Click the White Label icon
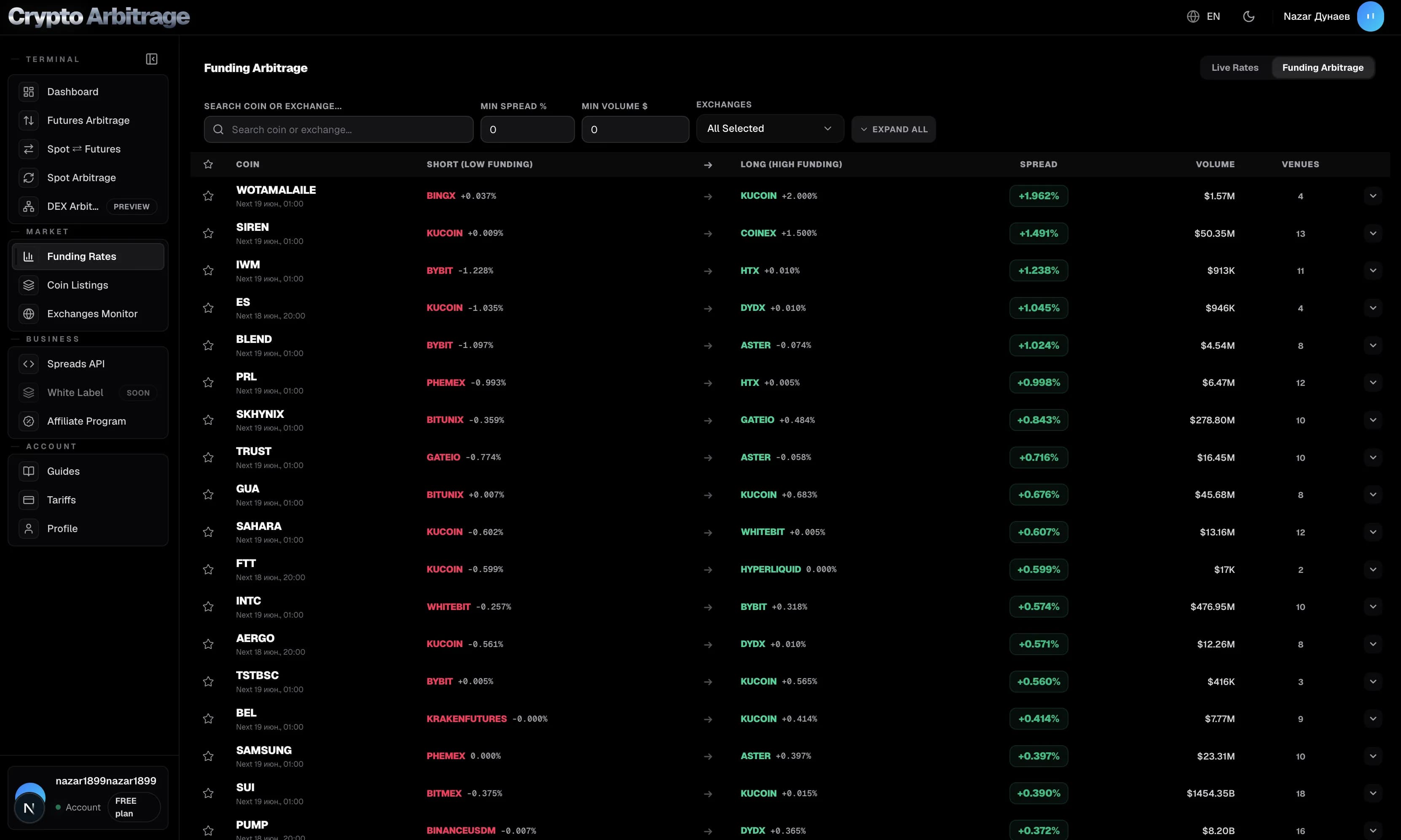The width and height of the screenshot is (1401, 840). 29,392
